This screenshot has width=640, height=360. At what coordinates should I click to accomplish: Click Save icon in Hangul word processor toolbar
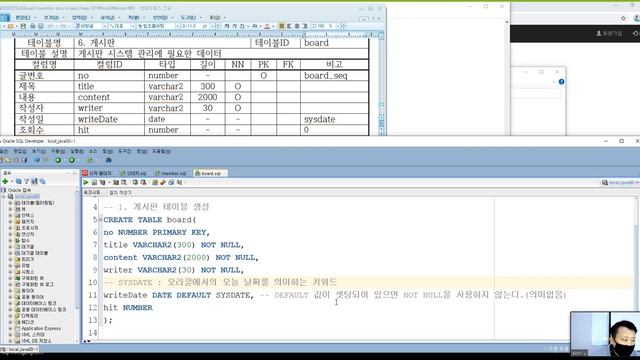tap(23, 26)
